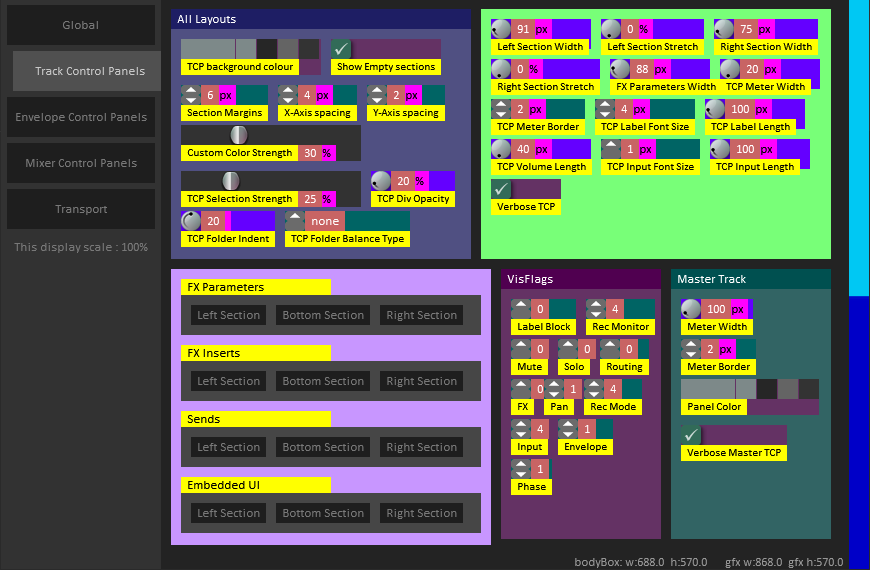Click Sends Left Section button
The image size is (870, 570).
[229, 447]
